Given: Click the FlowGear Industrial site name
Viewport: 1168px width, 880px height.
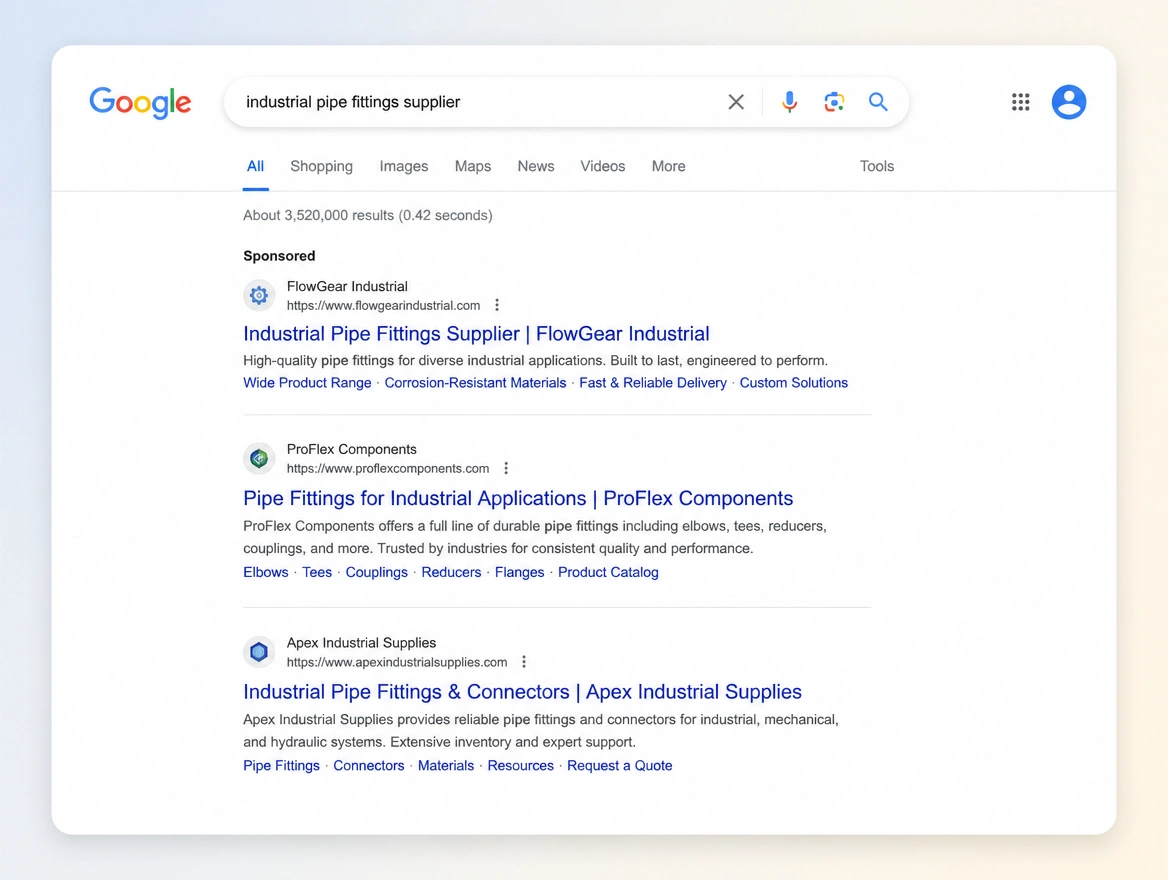Looking at the screenshot, I should (x=347, y=287).
